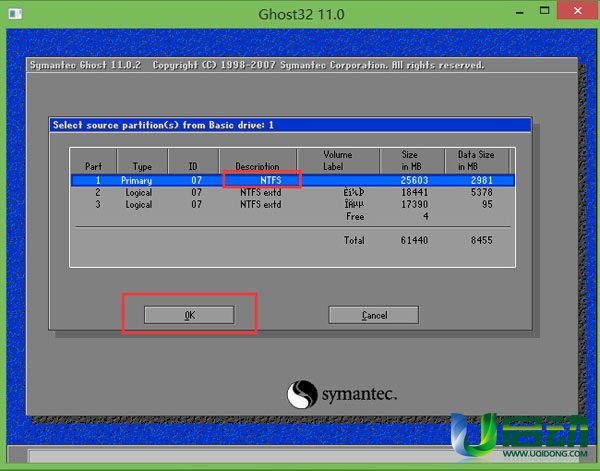Select the partition 1 Primary row
The image size is (600, 471).
[x=293, y=180]
